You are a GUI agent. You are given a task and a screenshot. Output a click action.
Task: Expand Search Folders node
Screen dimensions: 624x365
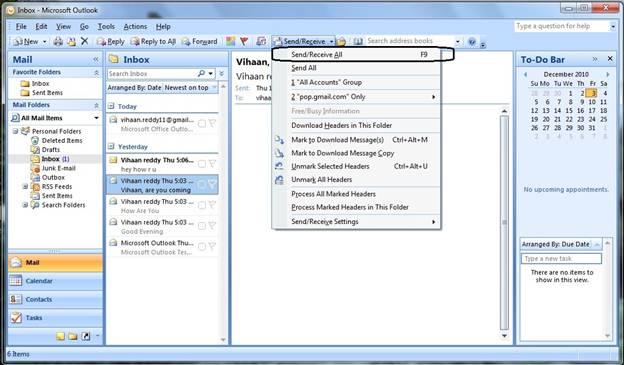click(25, 205)
